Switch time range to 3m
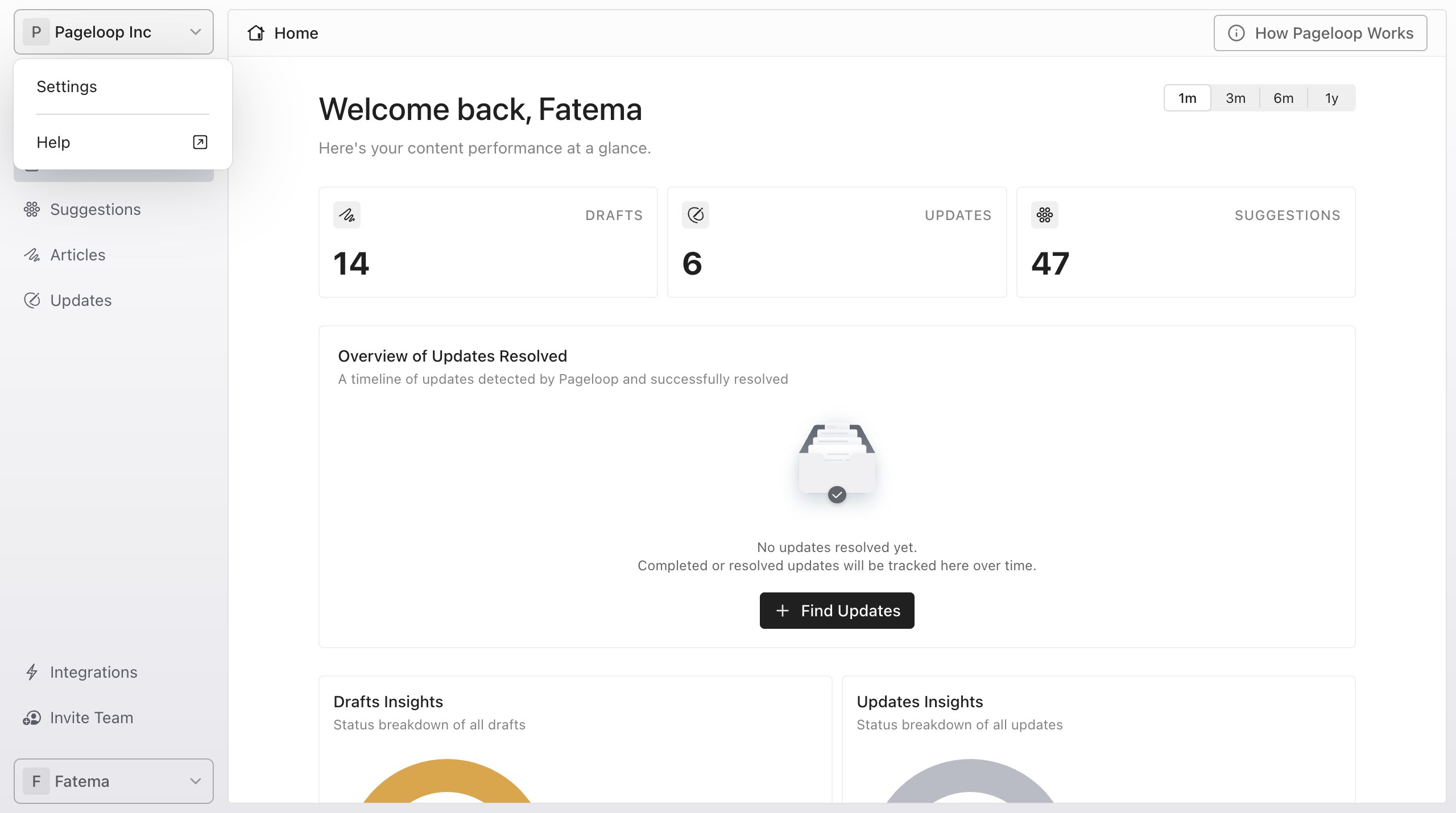The width and height of the screenshot is (1456, 813). [x=1235, y=98]
